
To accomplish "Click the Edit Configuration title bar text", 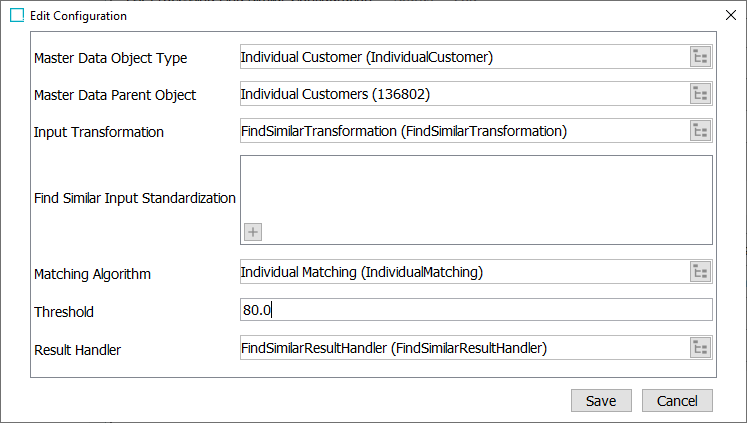I will (80, 16).
